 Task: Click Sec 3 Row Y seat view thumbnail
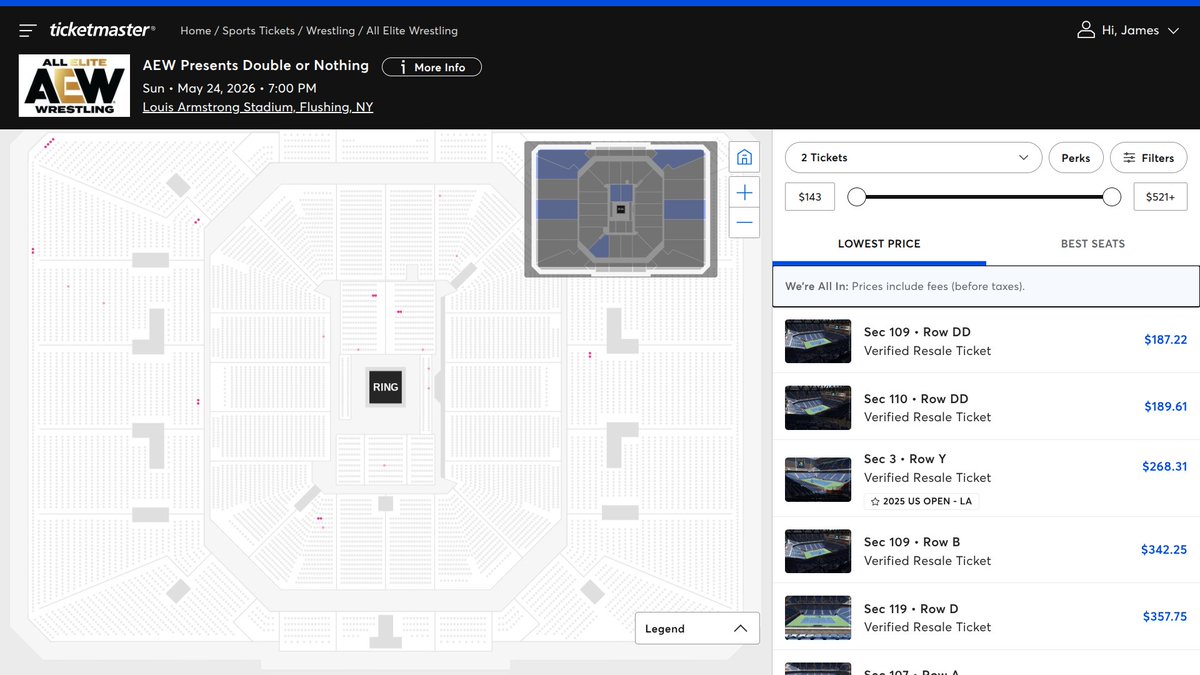[818, 478]
